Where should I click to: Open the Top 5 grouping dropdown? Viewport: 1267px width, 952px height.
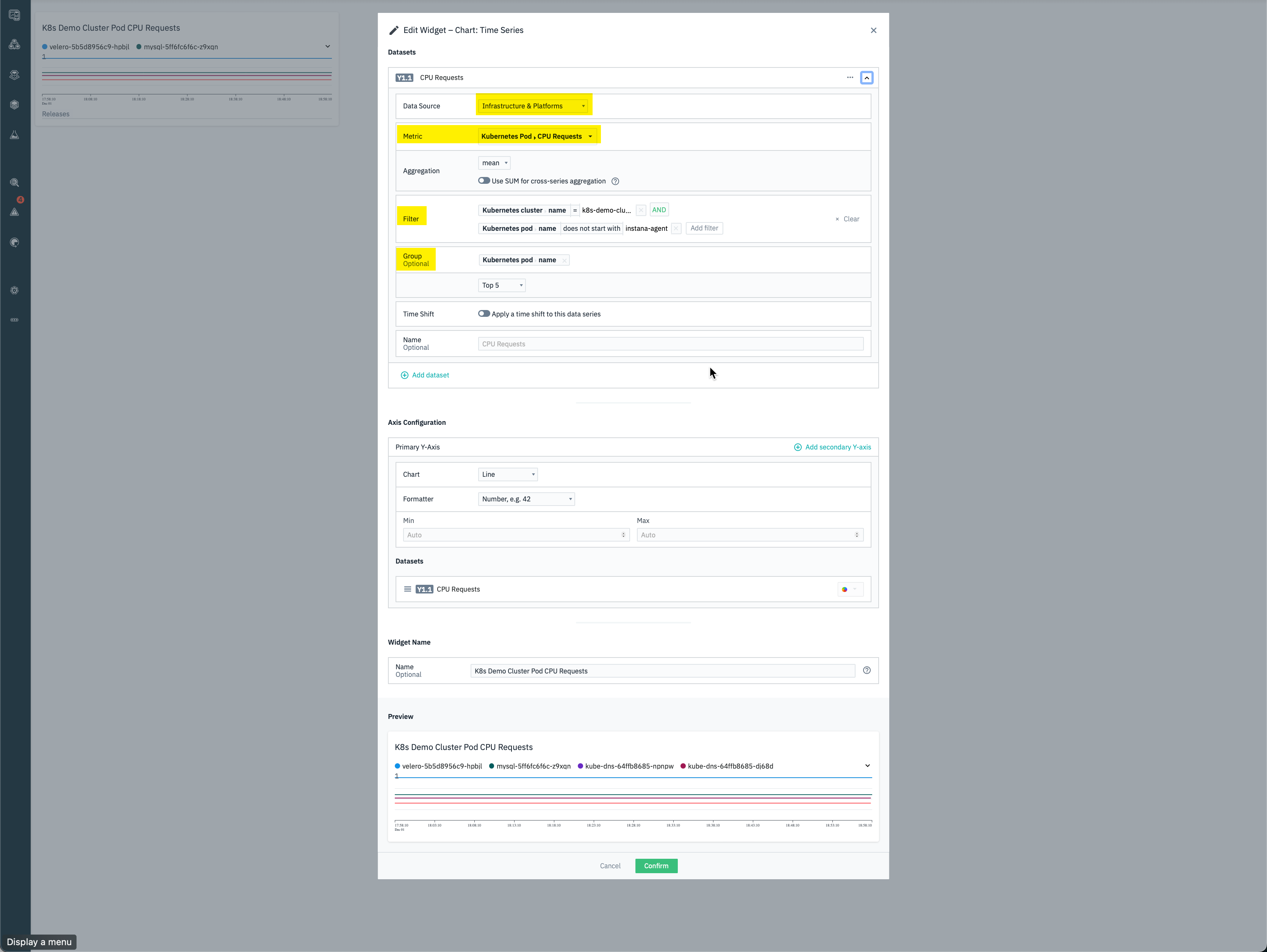pos(502,285)
